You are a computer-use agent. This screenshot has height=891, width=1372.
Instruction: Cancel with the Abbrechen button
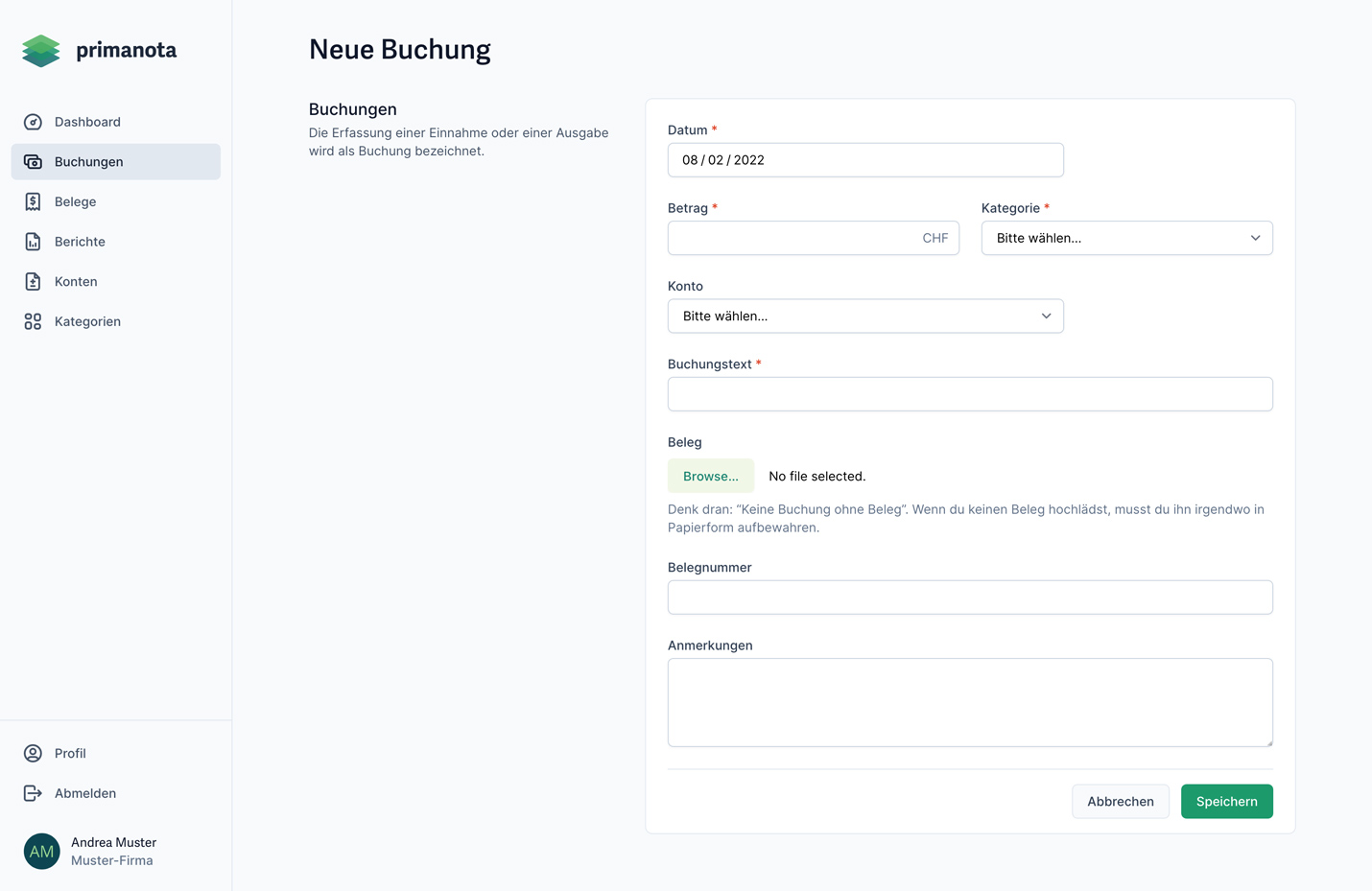tap(1120, 802)
